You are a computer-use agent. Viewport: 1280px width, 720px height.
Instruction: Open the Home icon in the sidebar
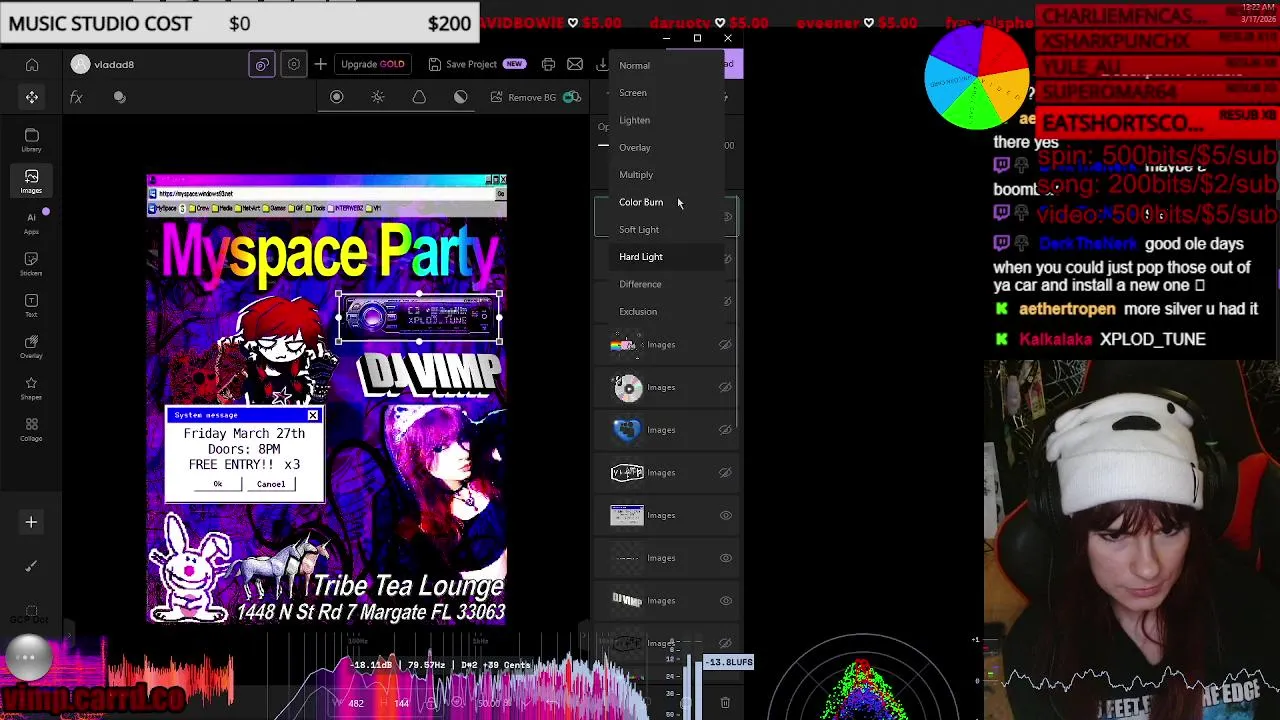click(x=32, y=65)
